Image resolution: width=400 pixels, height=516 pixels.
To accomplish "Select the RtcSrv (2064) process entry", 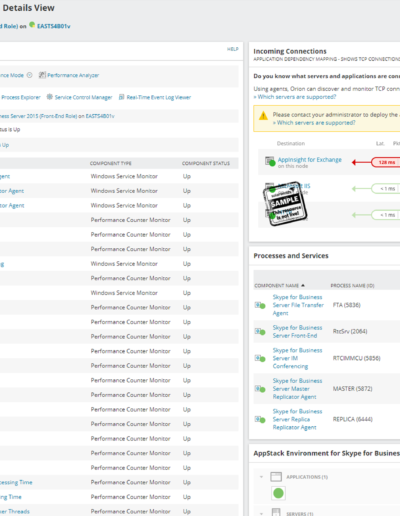I will tap(350, 331).
